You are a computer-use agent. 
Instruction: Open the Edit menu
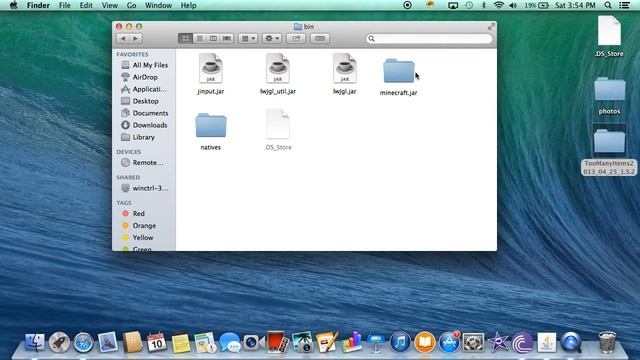point(86,5)
